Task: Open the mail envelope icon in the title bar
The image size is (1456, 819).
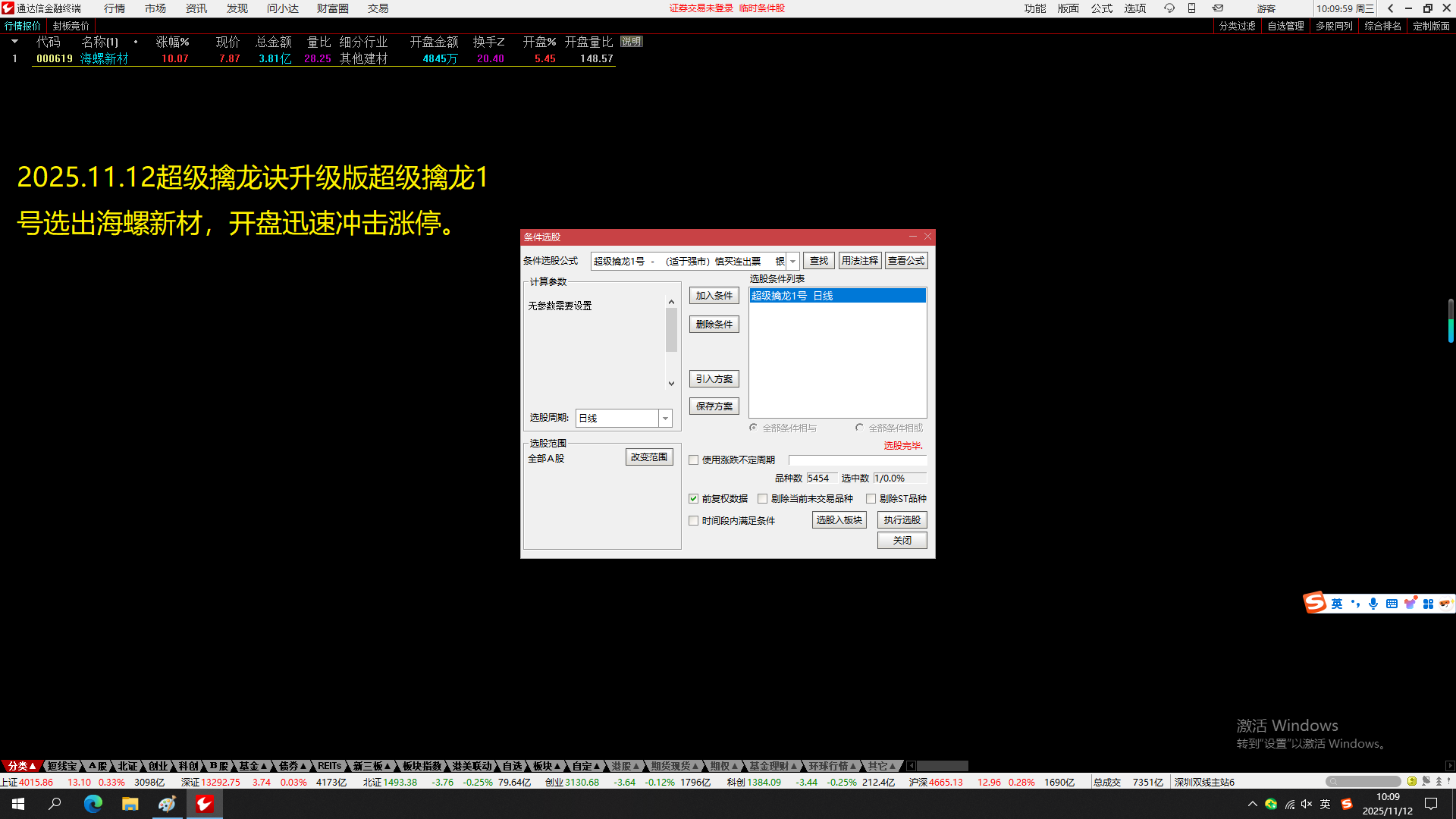Action: pyautogui.click(x=1217, y=8)
